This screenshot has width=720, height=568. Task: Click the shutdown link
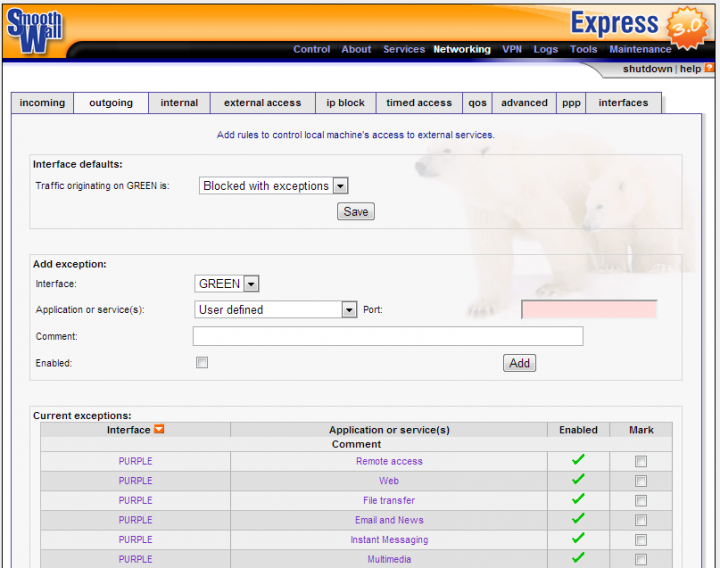[x=647, y=69]
